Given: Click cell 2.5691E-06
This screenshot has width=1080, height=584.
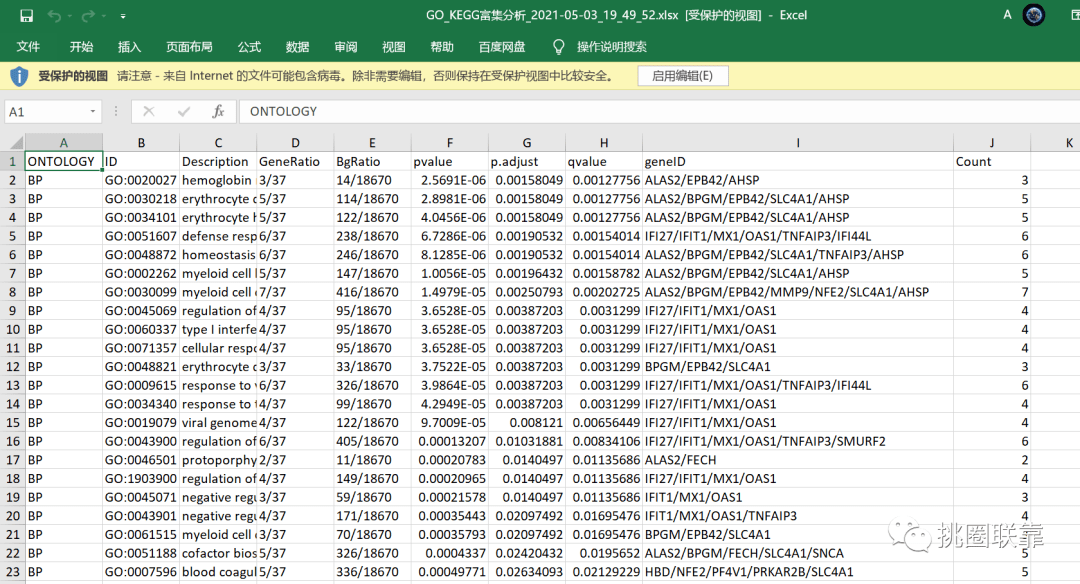Looking at the screenshot, I should [x=450, y=180].
